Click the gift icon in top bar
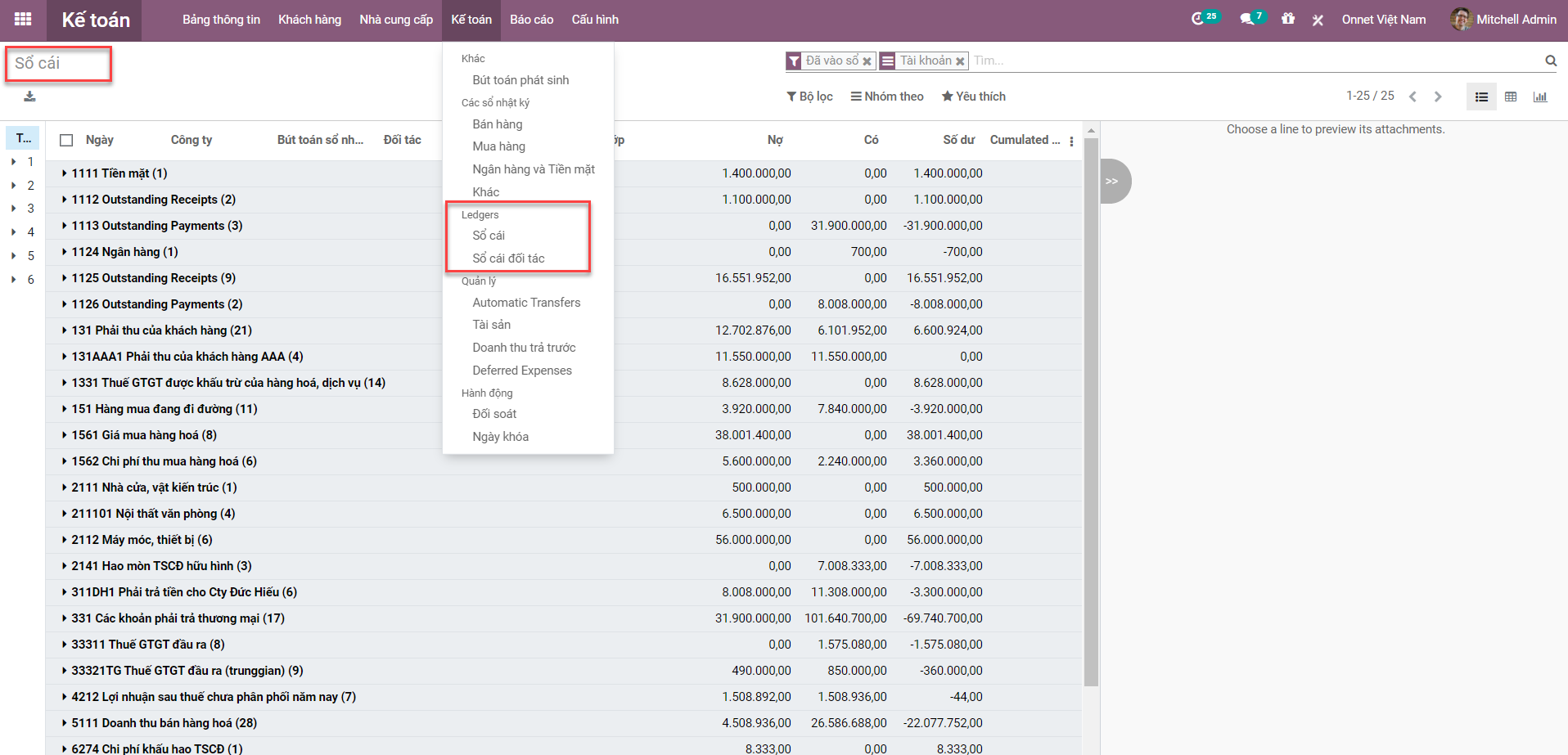 point(1288,19)
